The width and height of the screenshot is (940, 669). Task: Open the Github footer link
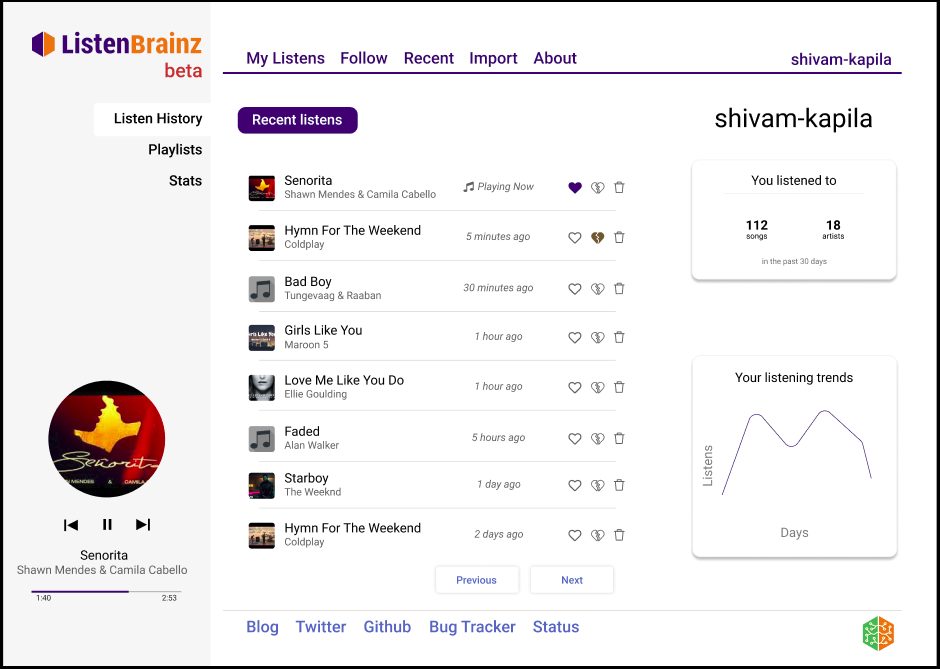pos(387,627)
